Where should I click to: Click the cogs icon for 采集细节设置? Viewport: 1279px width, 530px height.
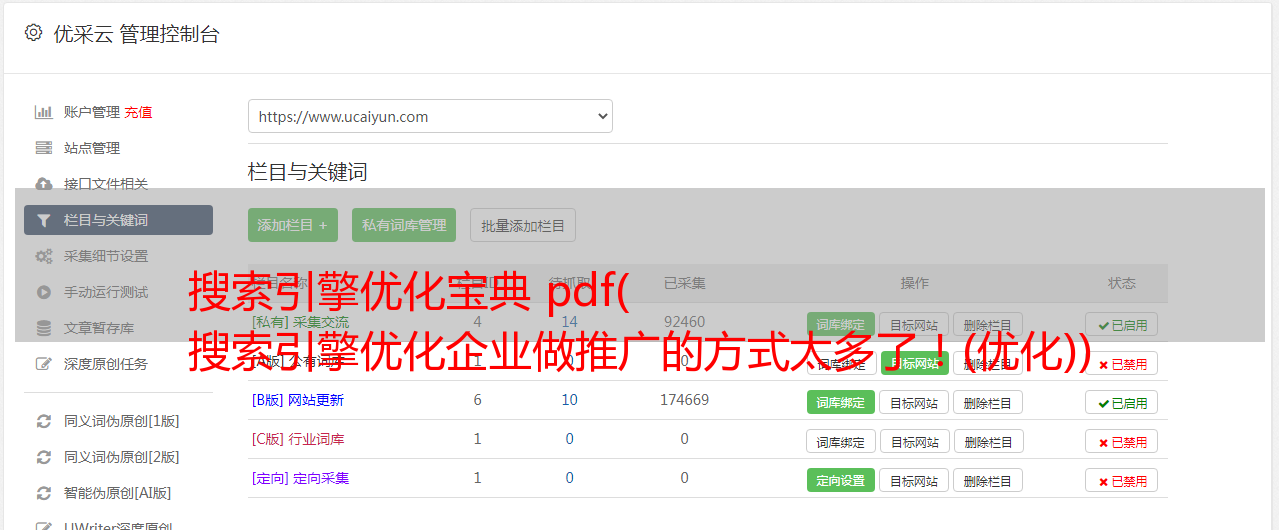tap(44, 256)
